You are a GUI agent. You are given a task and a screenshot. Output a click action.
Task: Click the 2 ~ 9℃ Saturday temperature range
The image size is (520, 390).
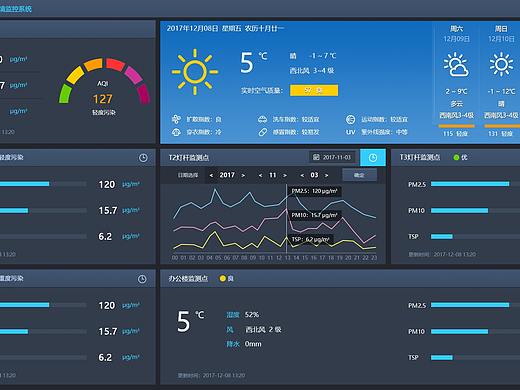456,91
